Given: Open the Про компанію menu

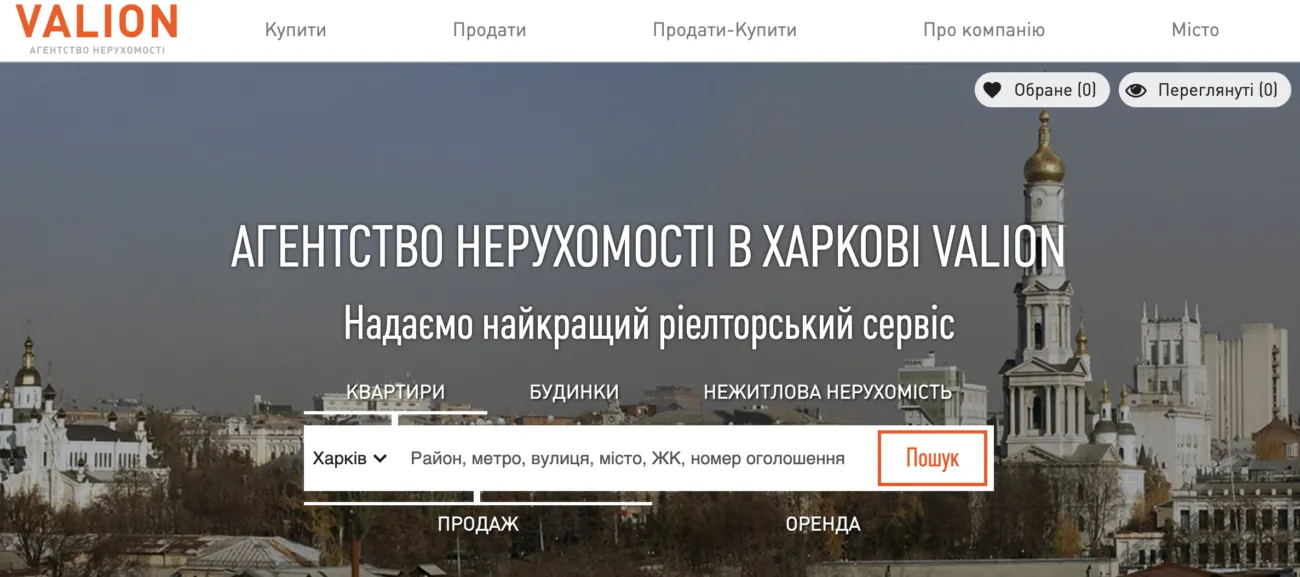Looking at the screenshot, I should point(984,30).
